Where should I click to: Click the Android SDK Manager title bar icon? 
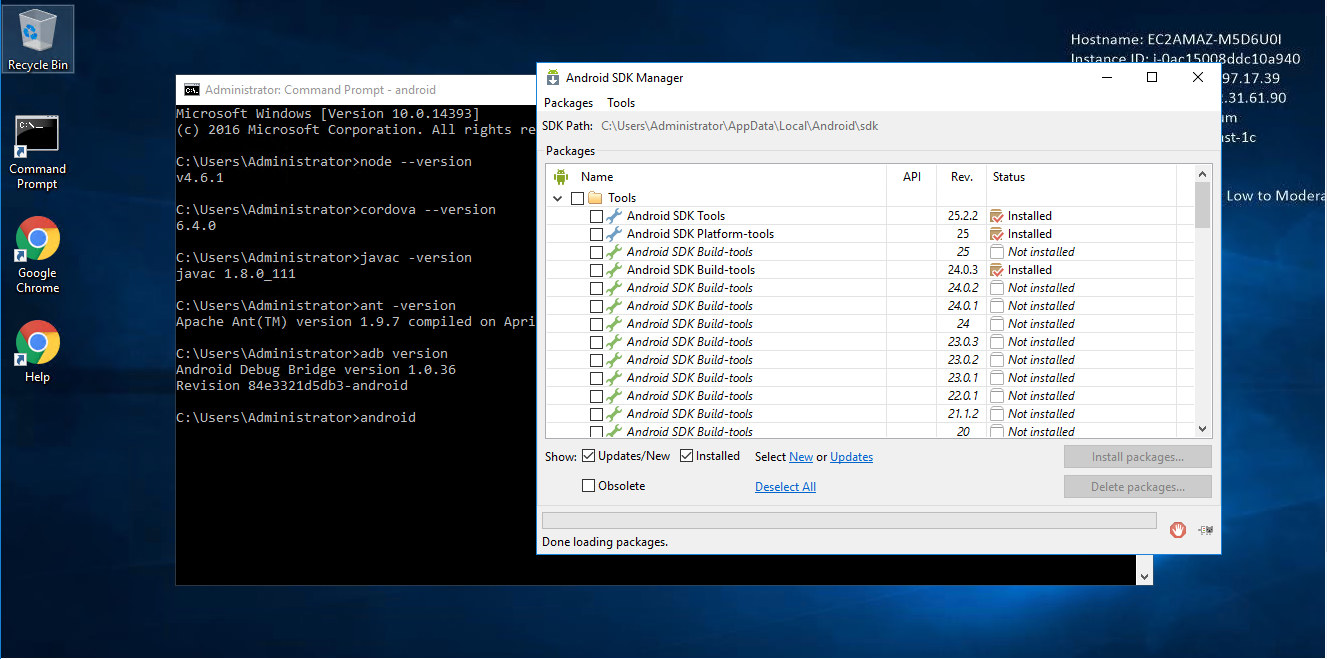(x=552, y=78)
